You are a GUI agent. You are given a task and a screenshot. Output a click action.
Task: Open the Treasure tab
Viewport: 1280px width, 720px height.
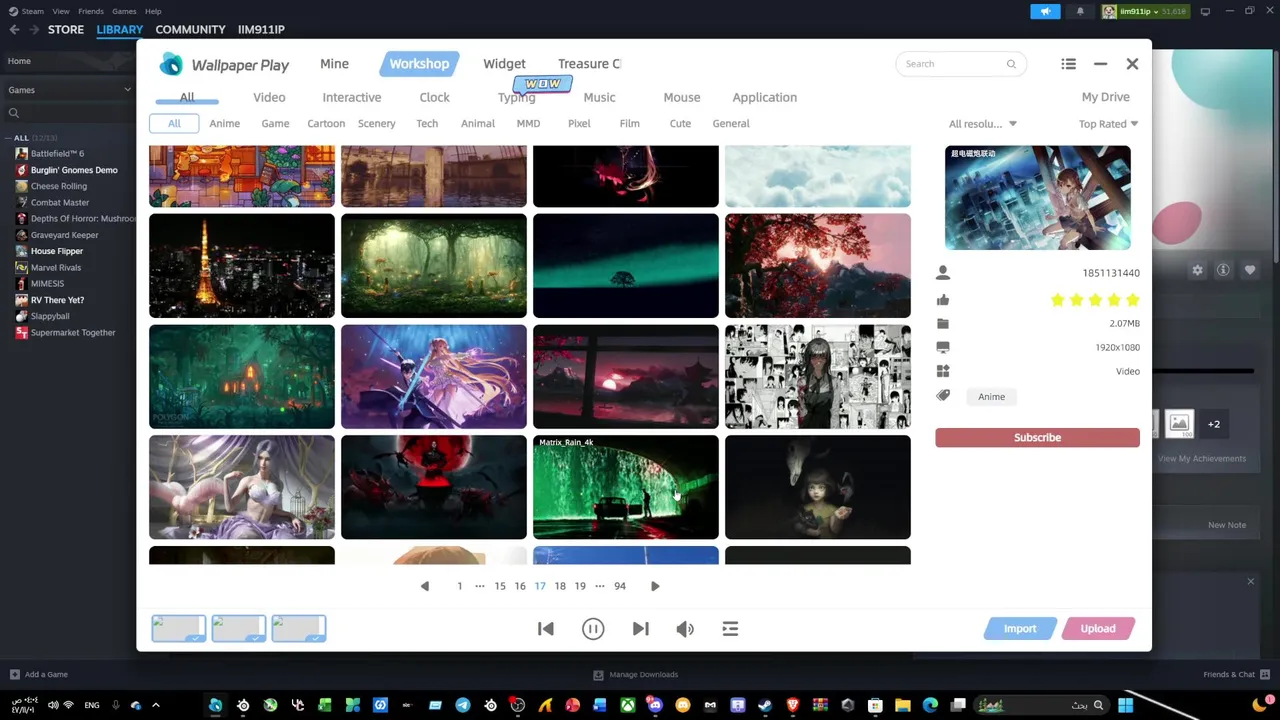589,64
